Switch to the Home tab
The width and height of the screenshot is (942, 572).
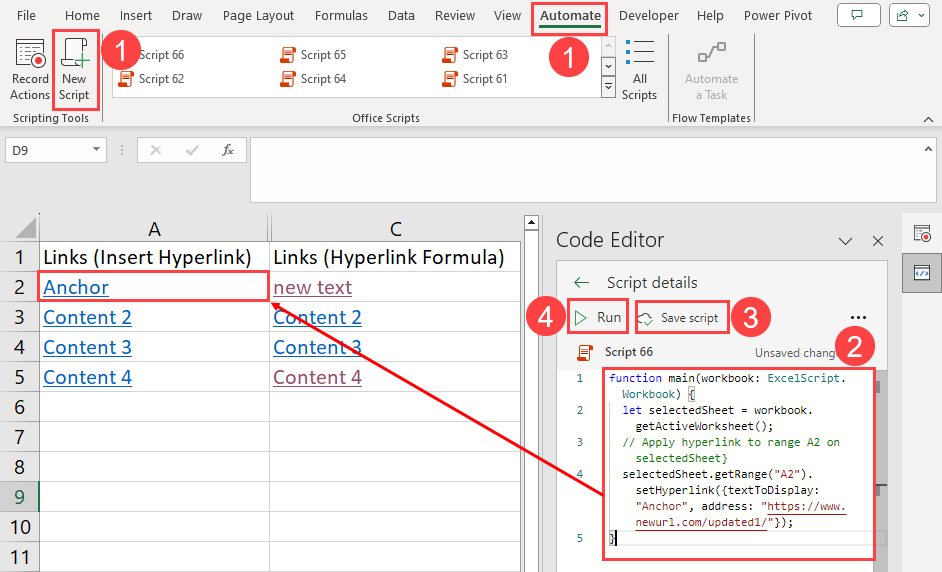tap(82, 16)
